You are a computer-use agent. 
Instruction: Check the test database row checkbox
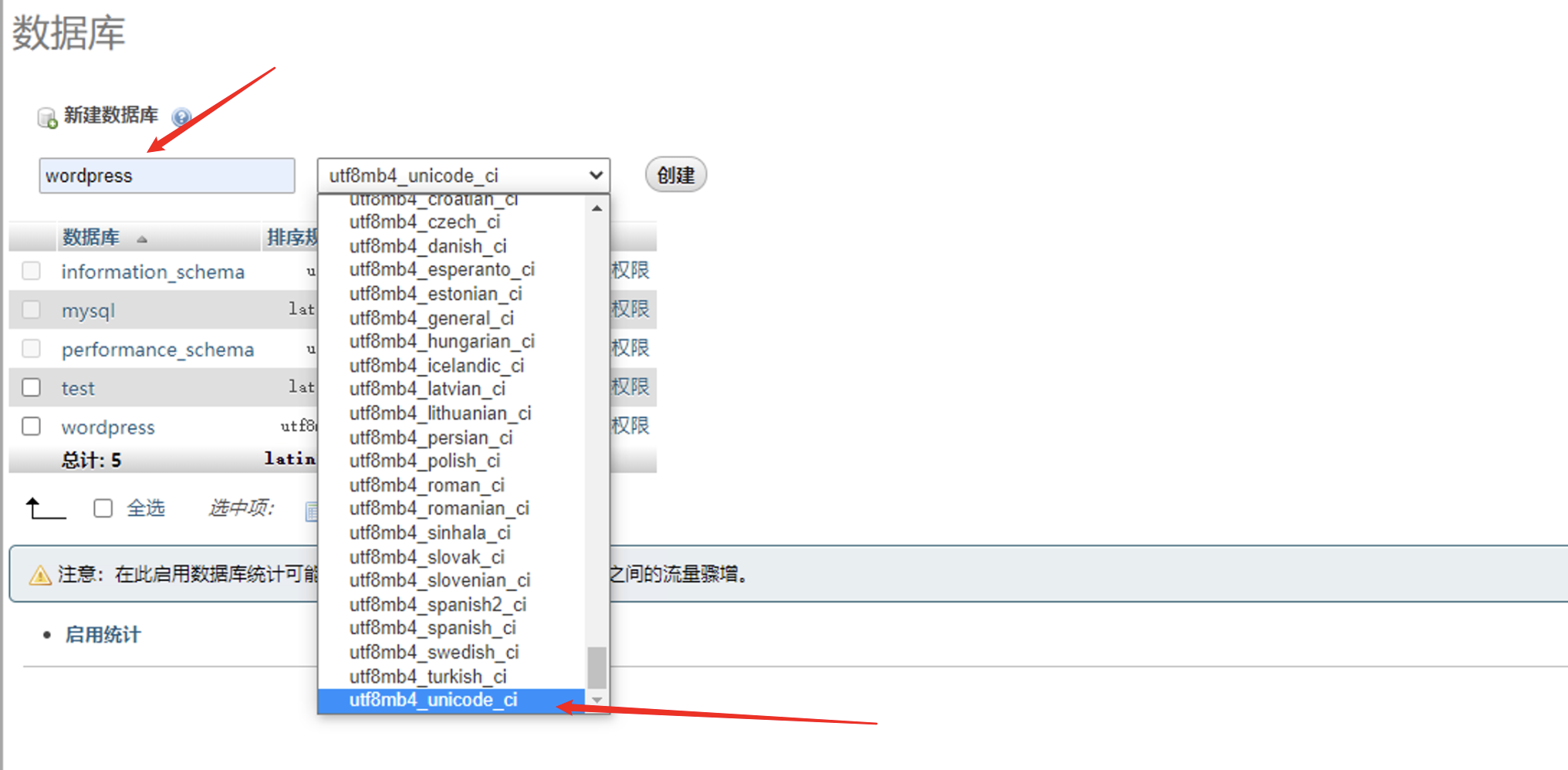31,387
